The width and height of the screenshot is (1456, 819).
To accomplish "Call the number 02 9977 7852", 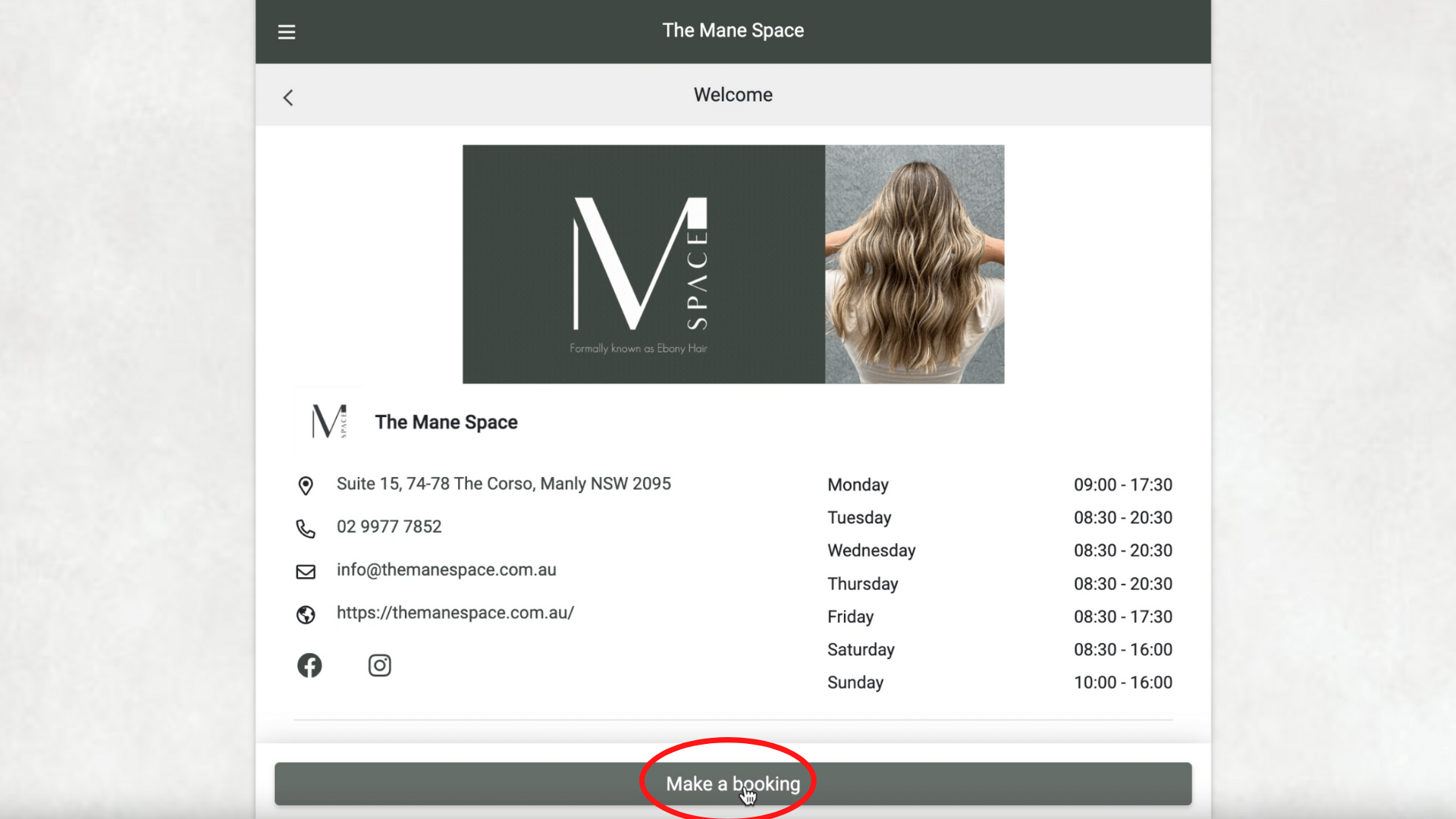I will click(388, 526).
